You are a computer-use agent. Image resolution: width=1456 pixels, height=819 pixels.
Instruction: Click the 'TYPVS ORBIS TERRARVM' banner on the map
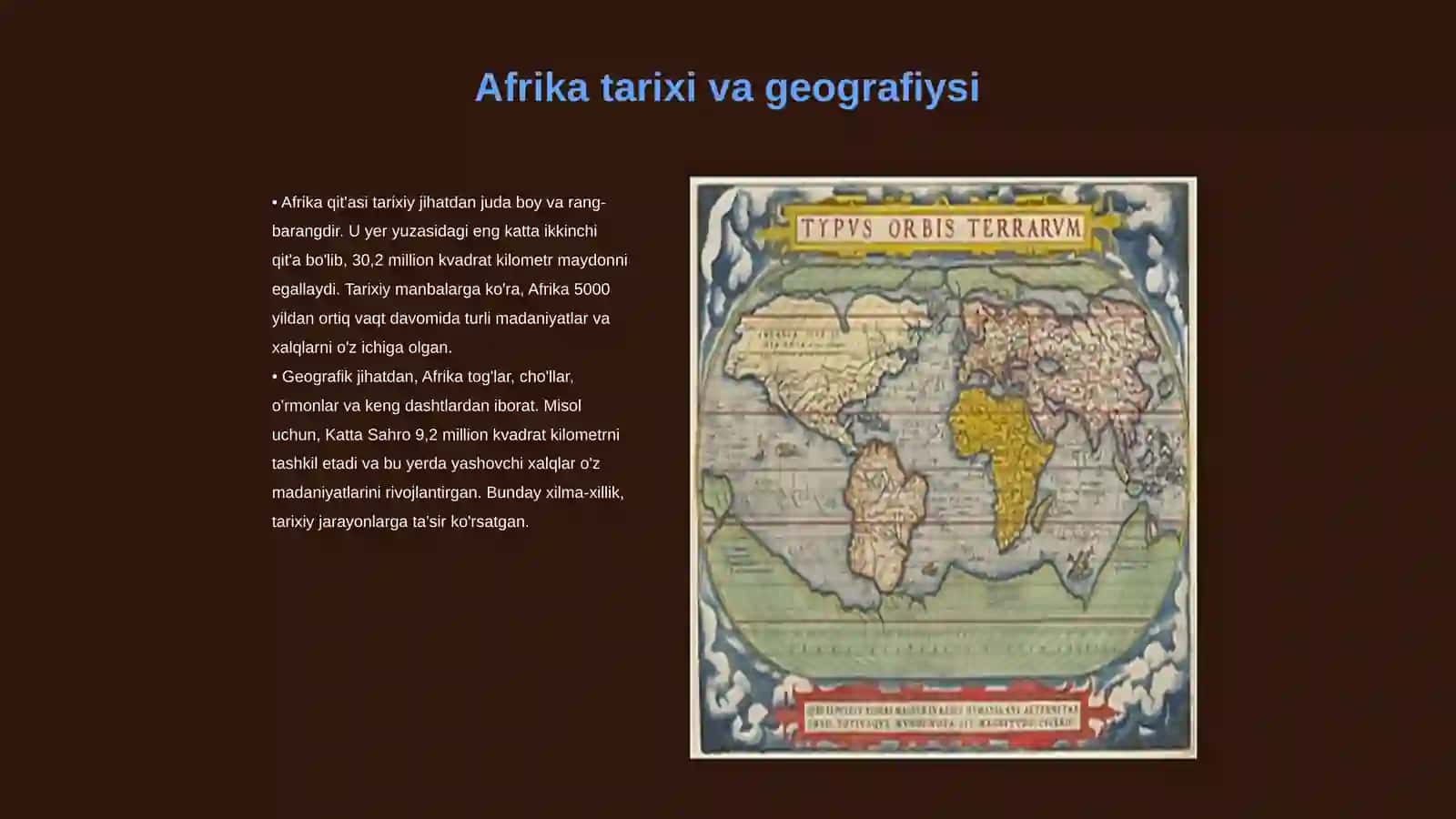[x=941, y=227]
